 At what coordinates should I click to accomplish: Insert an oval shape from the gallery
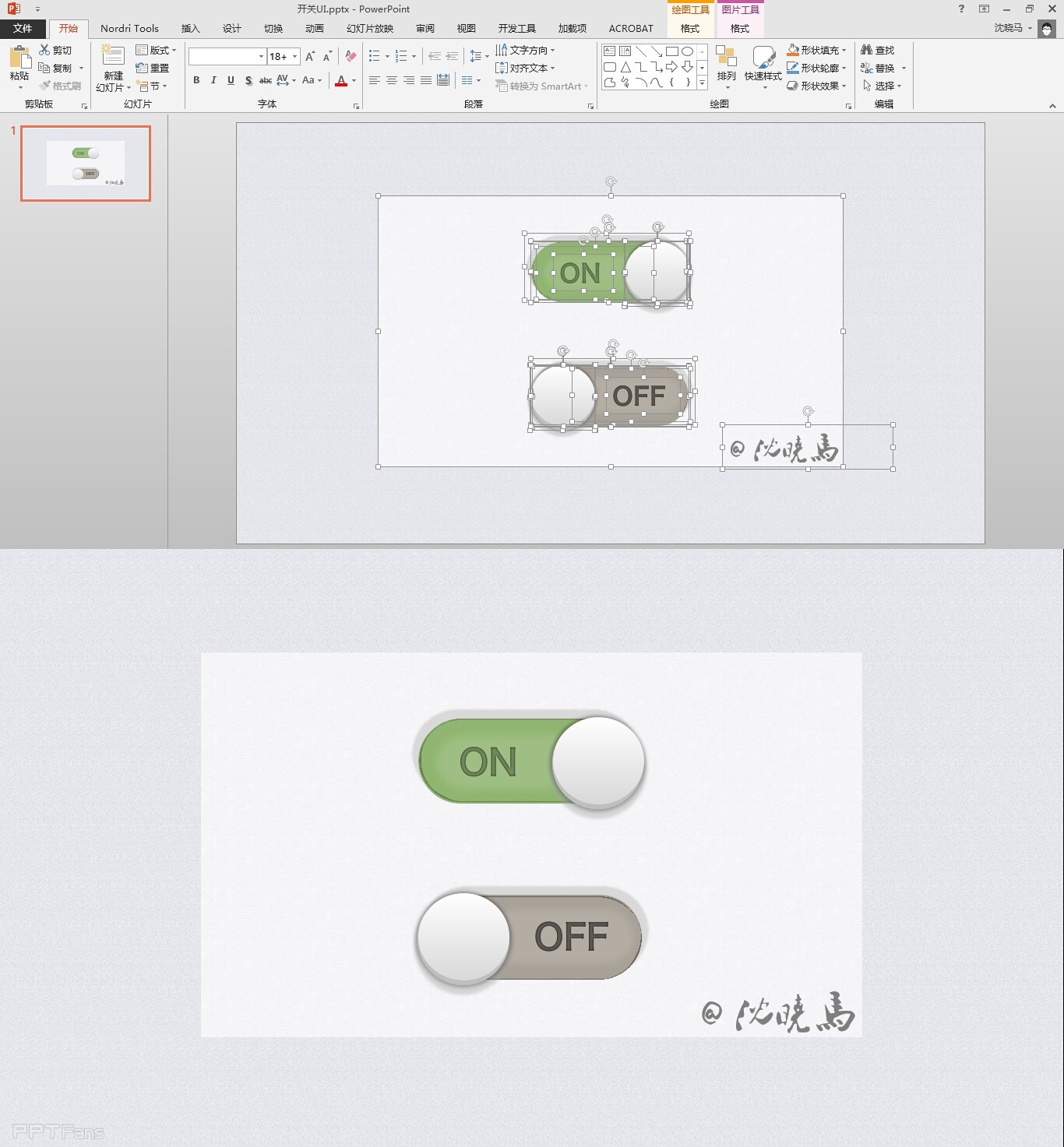(x=687, y=50)
